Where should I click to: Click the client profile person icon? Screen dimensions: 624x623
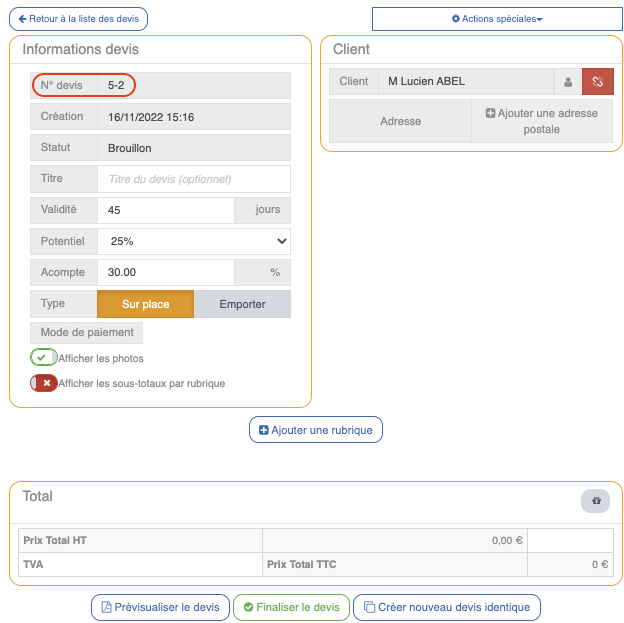568,82
